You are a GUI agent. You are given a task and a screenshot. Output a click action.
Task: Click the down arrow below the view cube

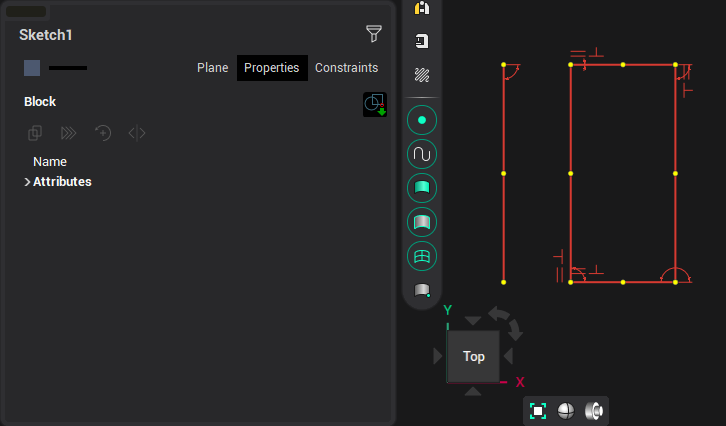(473, 391)
